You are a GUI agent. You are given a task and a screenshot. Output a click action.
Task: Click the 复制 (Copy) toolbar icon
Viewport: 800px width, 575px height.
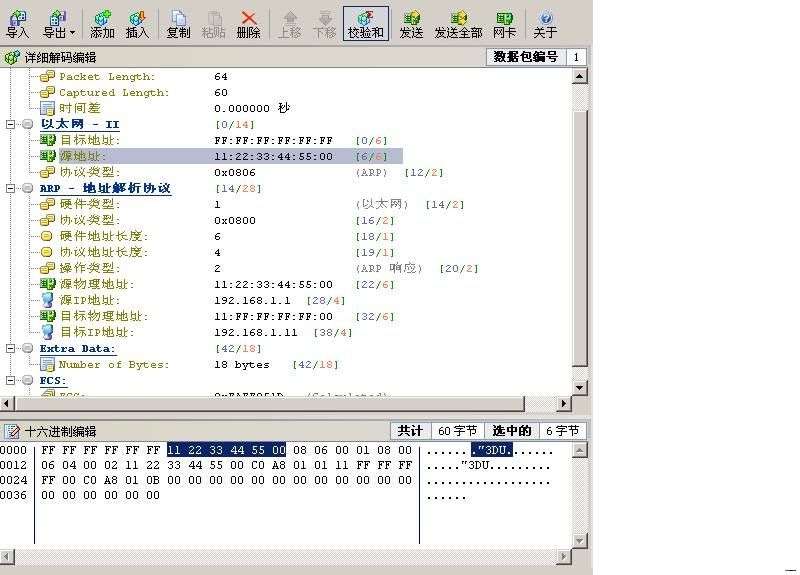[178, 23]
